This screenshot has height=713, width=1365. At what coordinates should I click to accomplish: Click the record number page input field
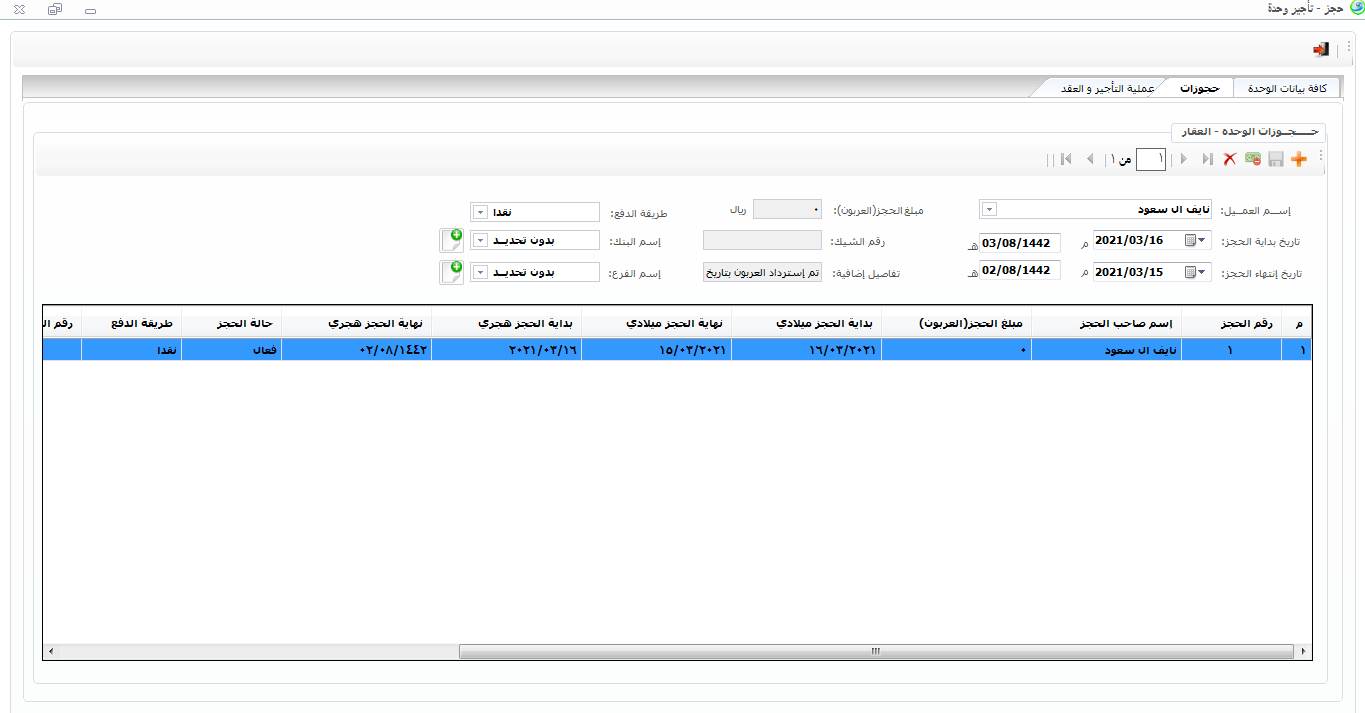click(x=1151, y=159)
